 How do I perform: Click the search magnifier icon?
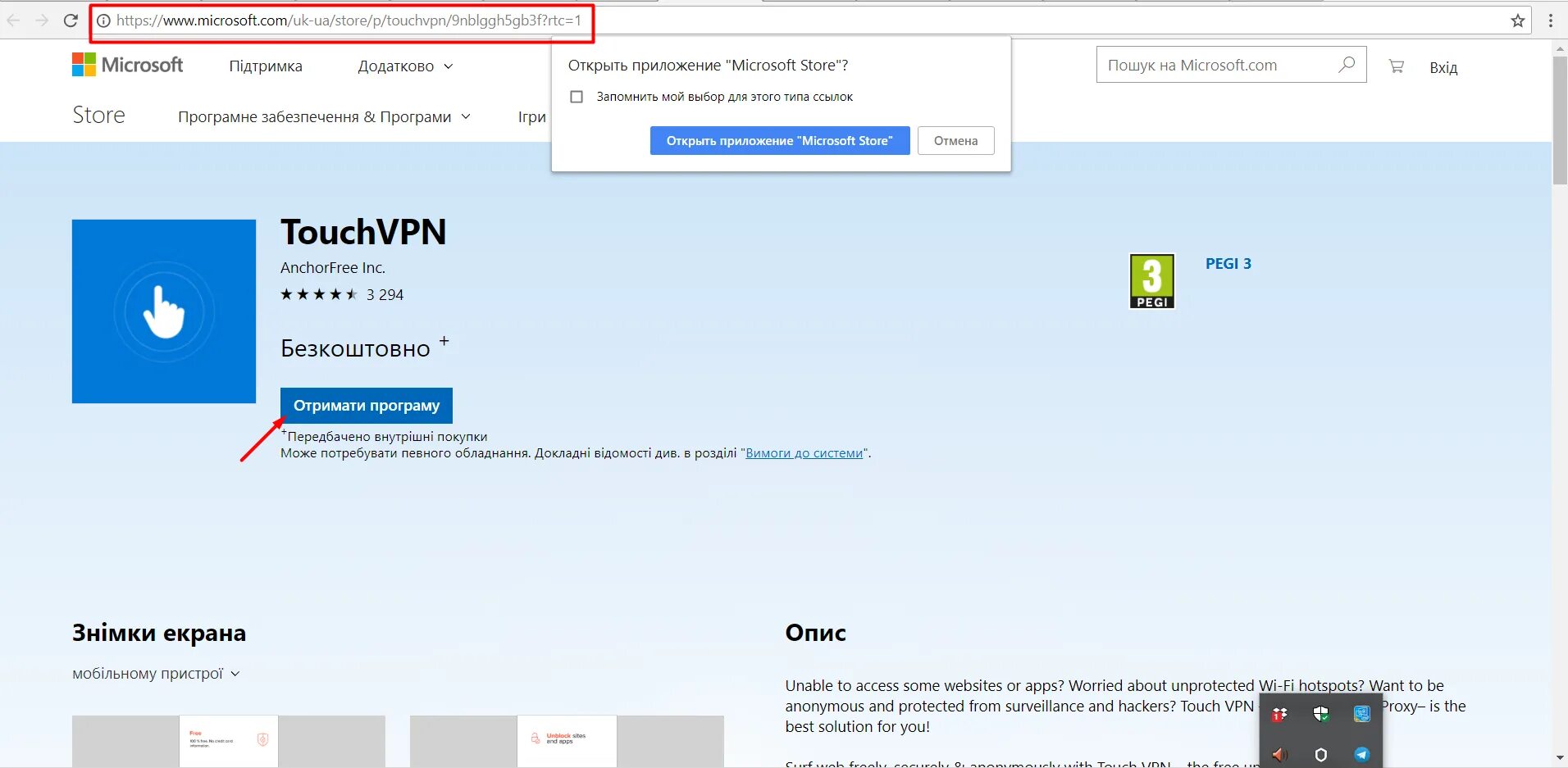coord(1347,65)
